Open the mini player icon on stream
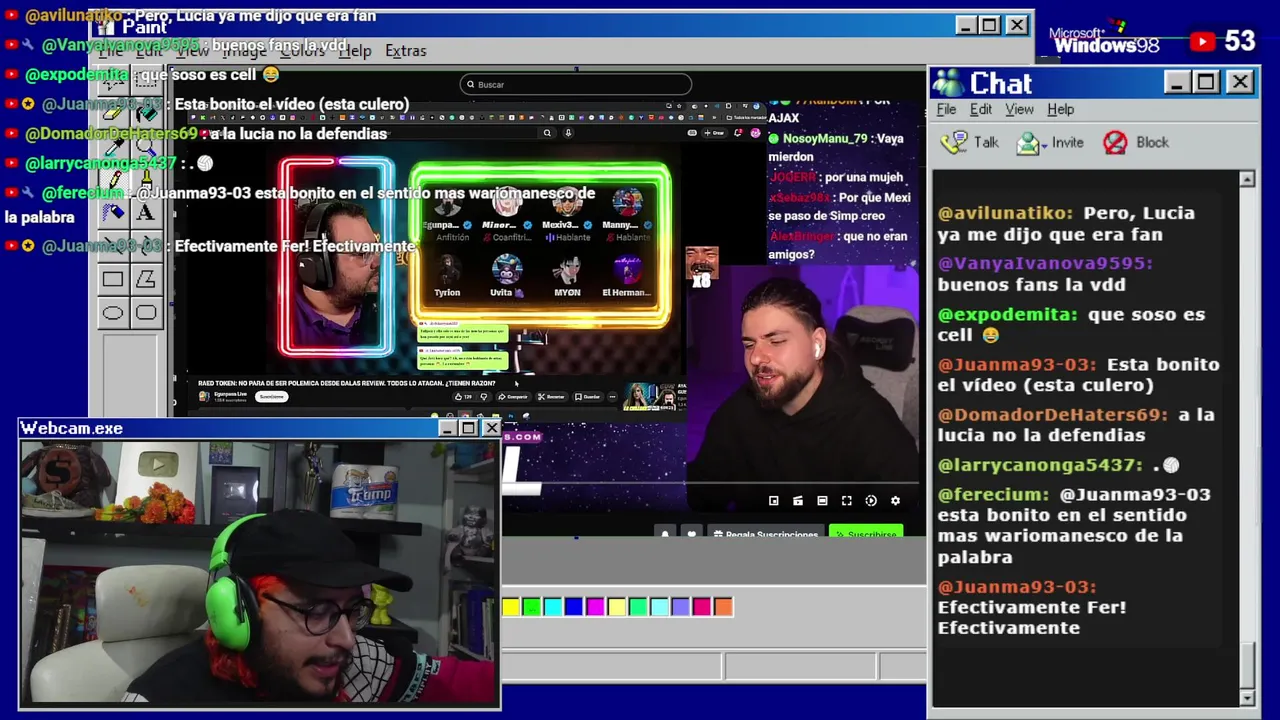 [x=773, y=500]
